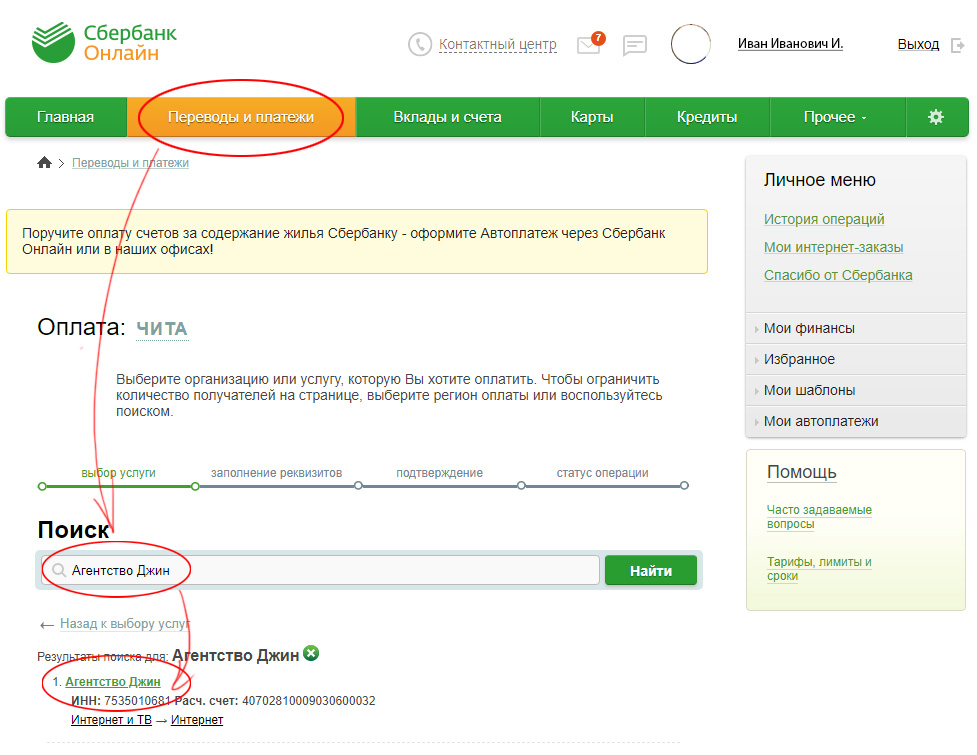This screenshot has width=977, height=755.
Task: Click the phone icon near Контактный центр
Action: pos(419,44)
